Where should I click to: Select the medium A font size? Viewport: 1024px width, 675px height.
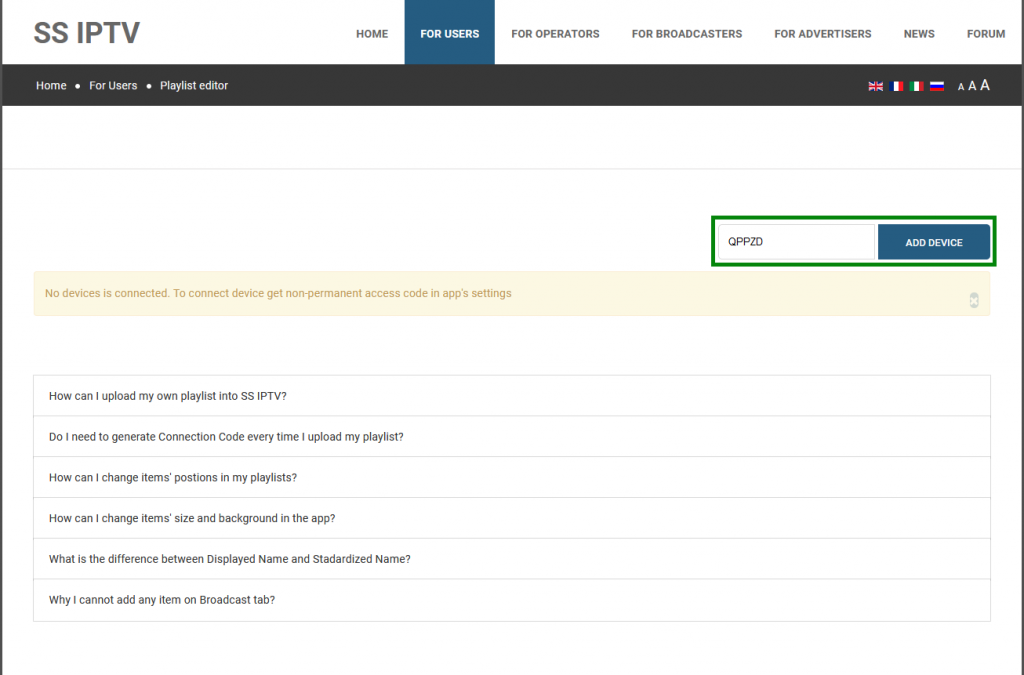click(972, 86)
